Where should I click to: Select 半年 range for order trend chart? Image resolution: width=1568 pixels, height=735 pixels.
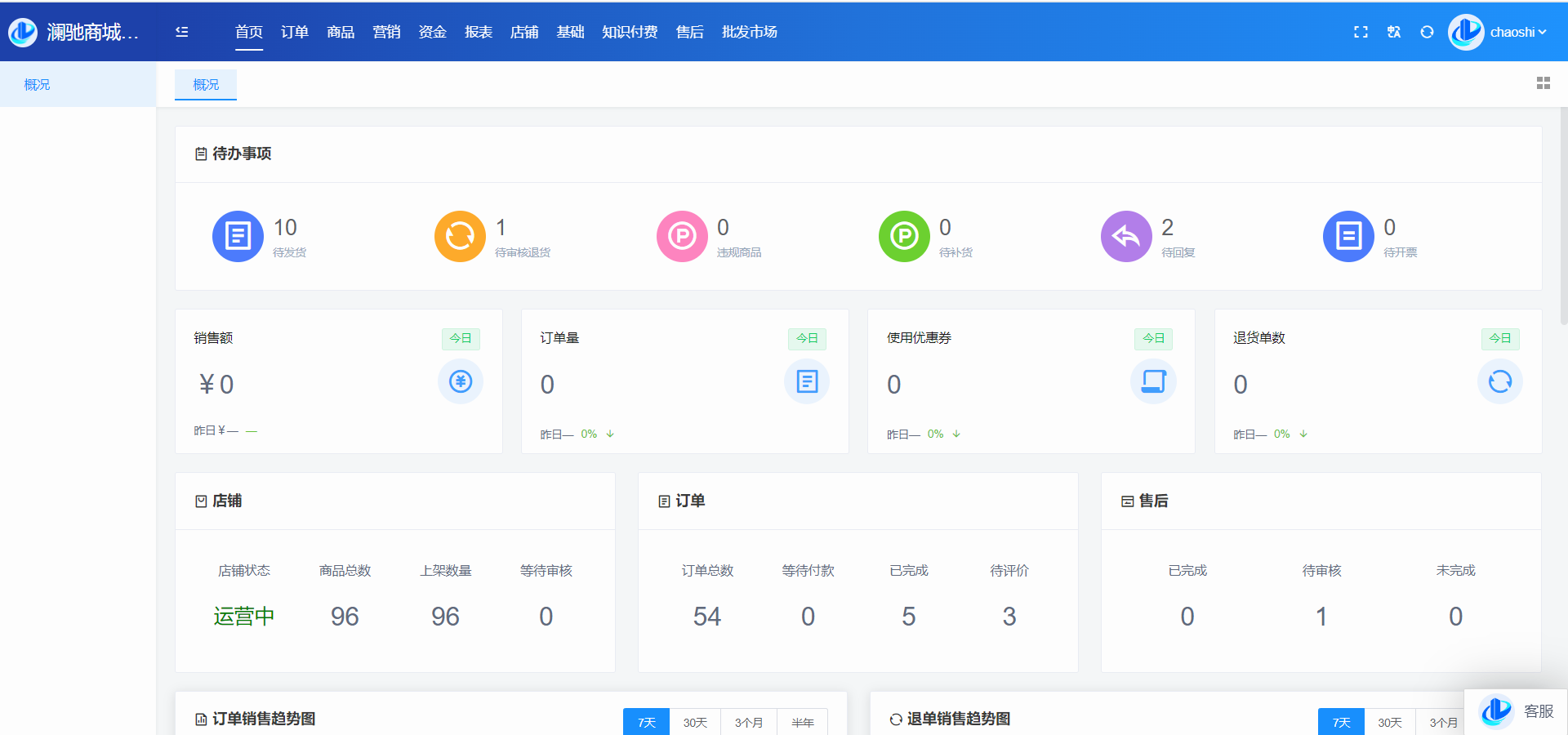[x=802, y=723]
